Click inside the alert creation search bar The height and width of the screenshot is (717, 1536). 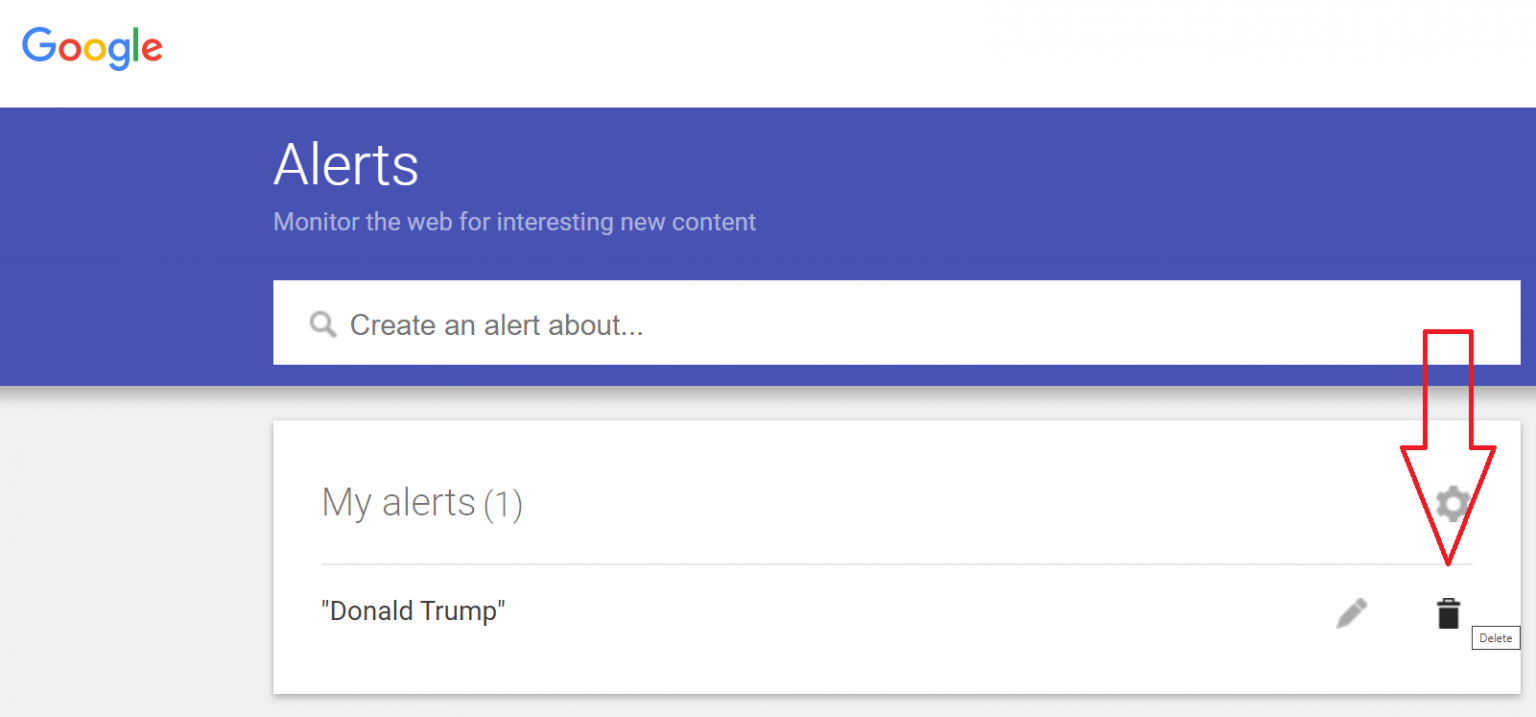click(x=700, y=324)
